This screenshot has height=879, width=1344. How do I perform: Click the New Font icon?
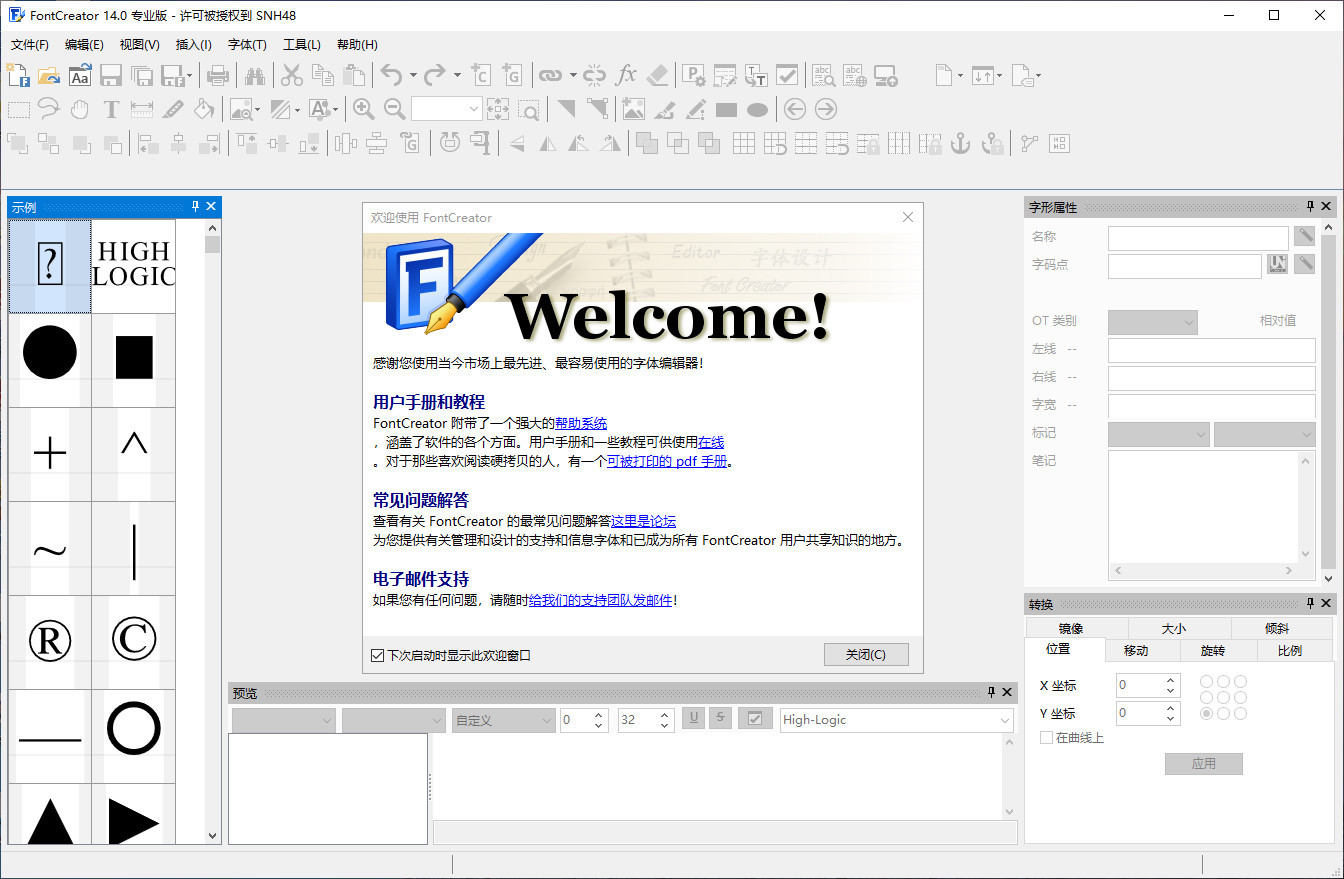point(18,75)
